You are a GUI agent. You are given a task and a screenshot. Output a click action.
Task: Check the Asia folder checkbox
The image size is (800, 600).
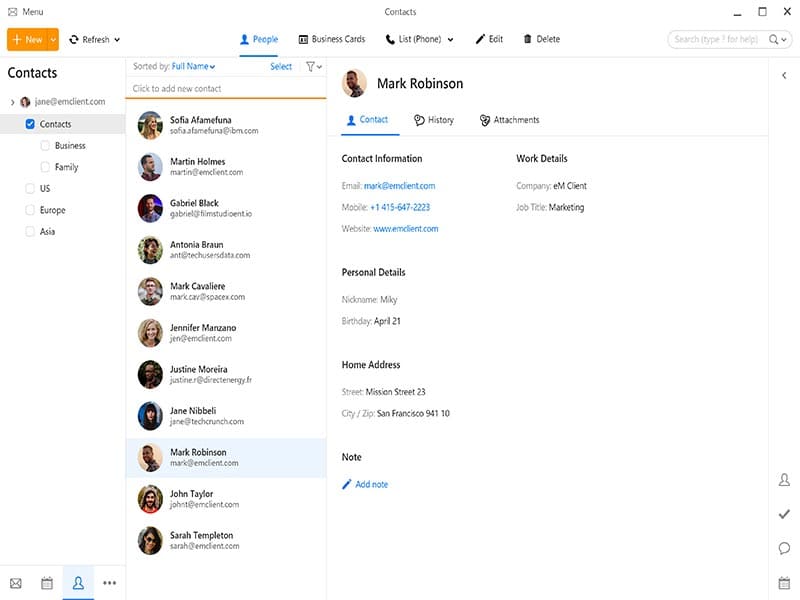pos(30,231)
